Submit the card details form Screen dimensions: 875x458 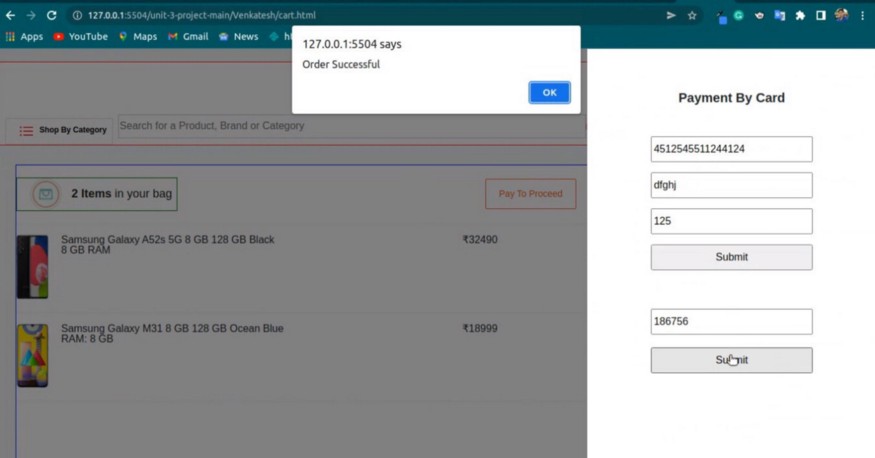[x=731, y=257]
